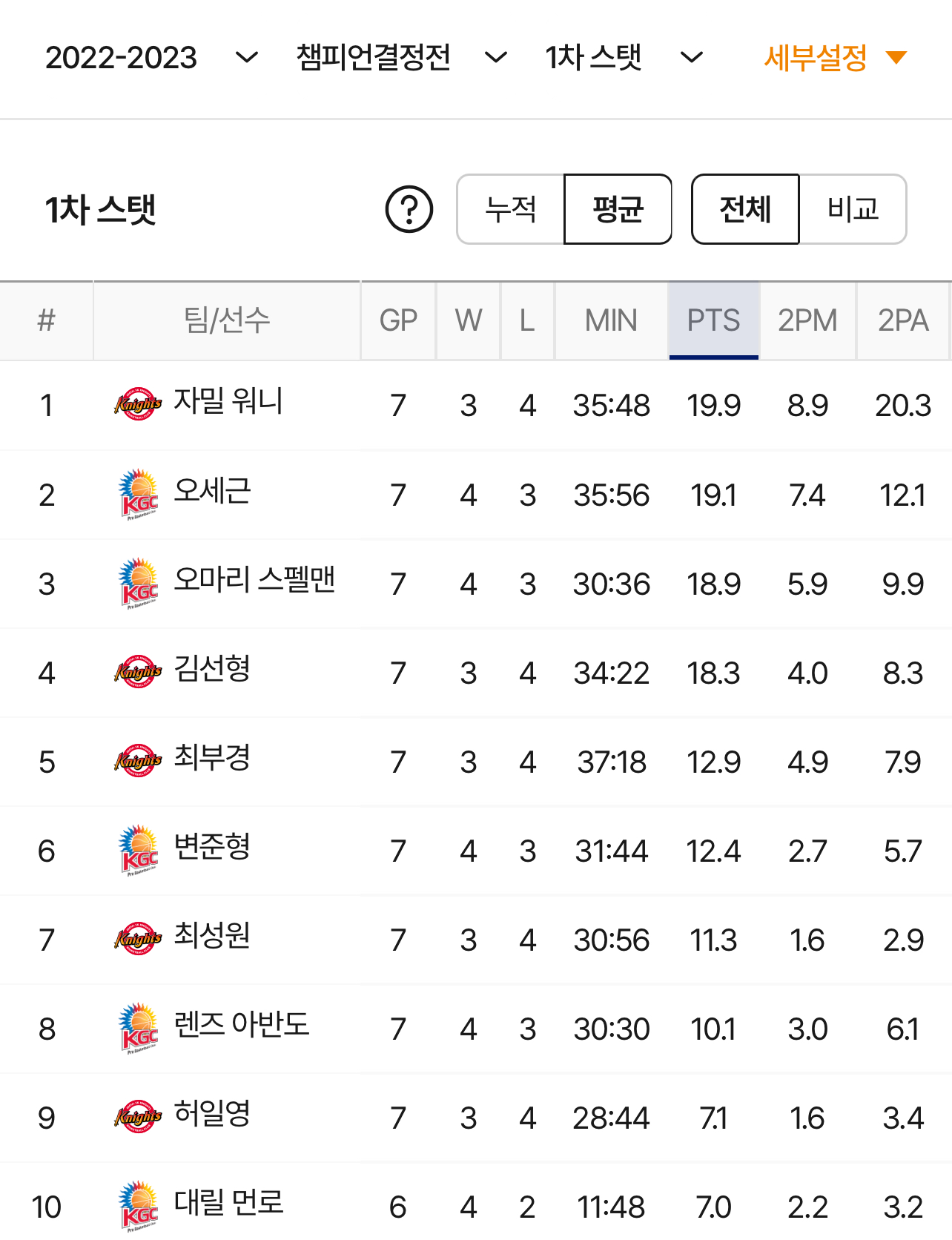Switch stats to 누적 cumulative mode
This screenshot has height=1240, width=952.
coord(511,209)
